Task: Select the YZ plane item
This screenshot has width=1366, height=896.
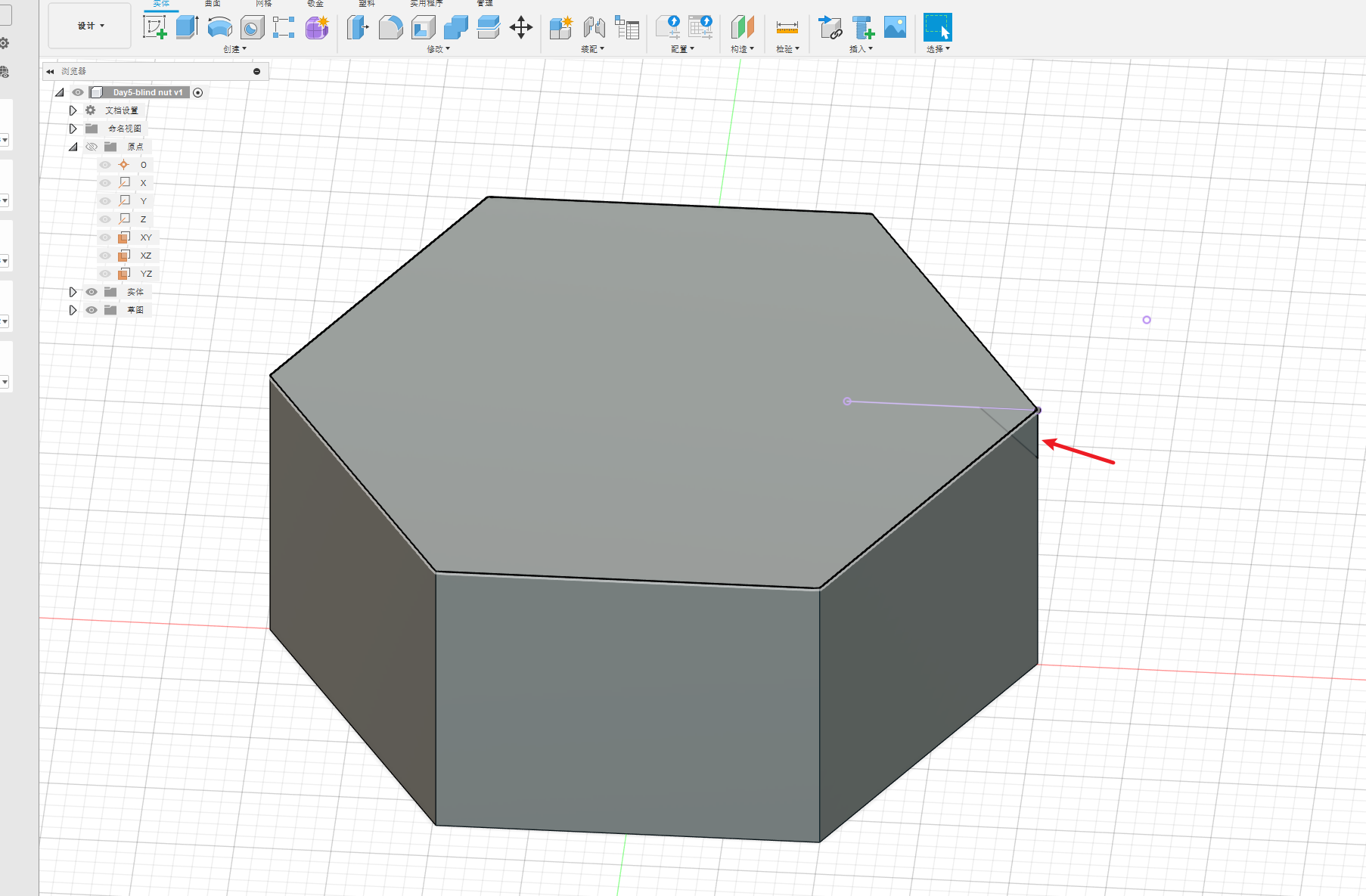Action: (145, 274)
